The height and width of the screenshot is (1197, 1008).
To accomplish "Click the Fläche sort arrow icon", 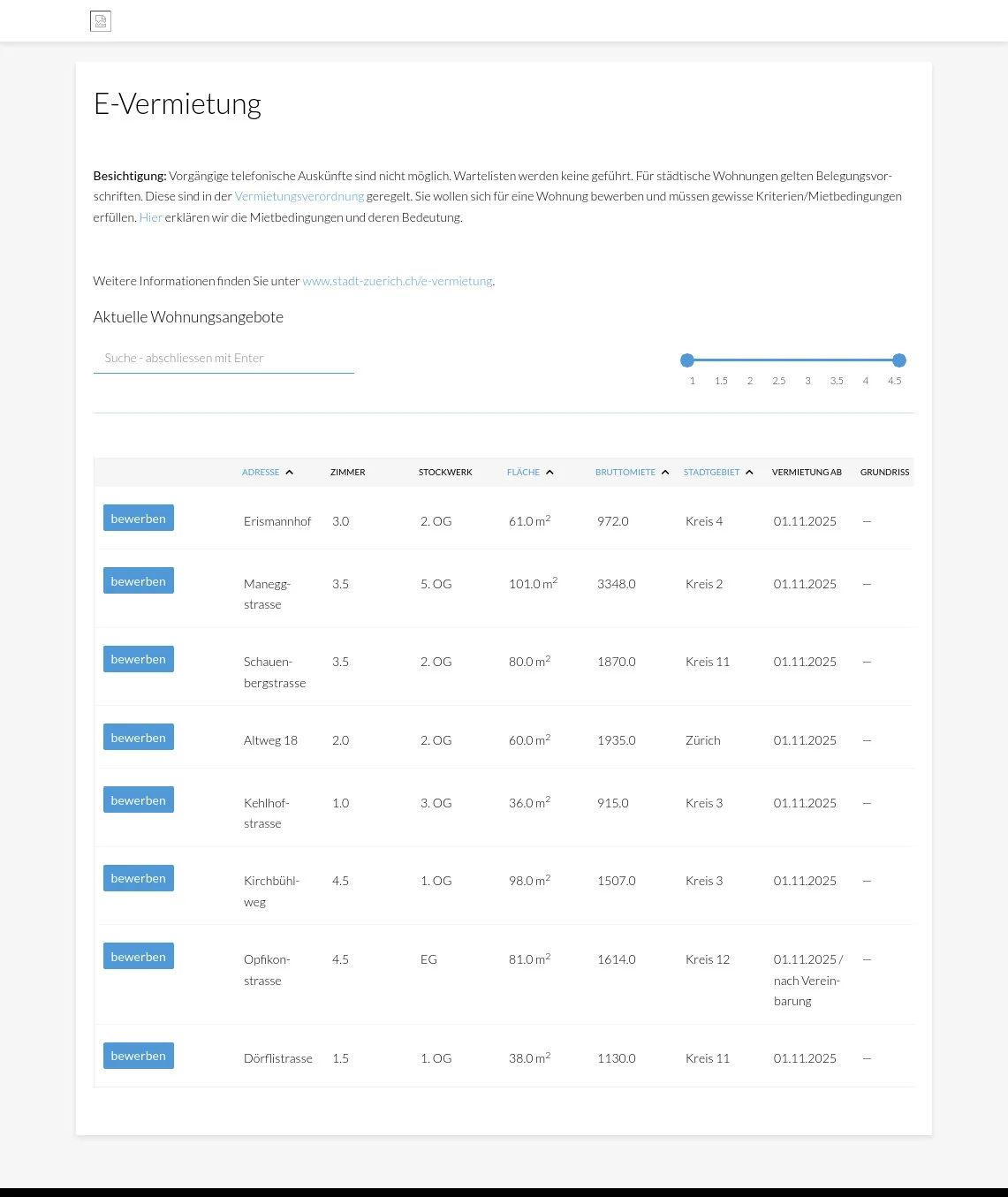I will pos(549,473).
